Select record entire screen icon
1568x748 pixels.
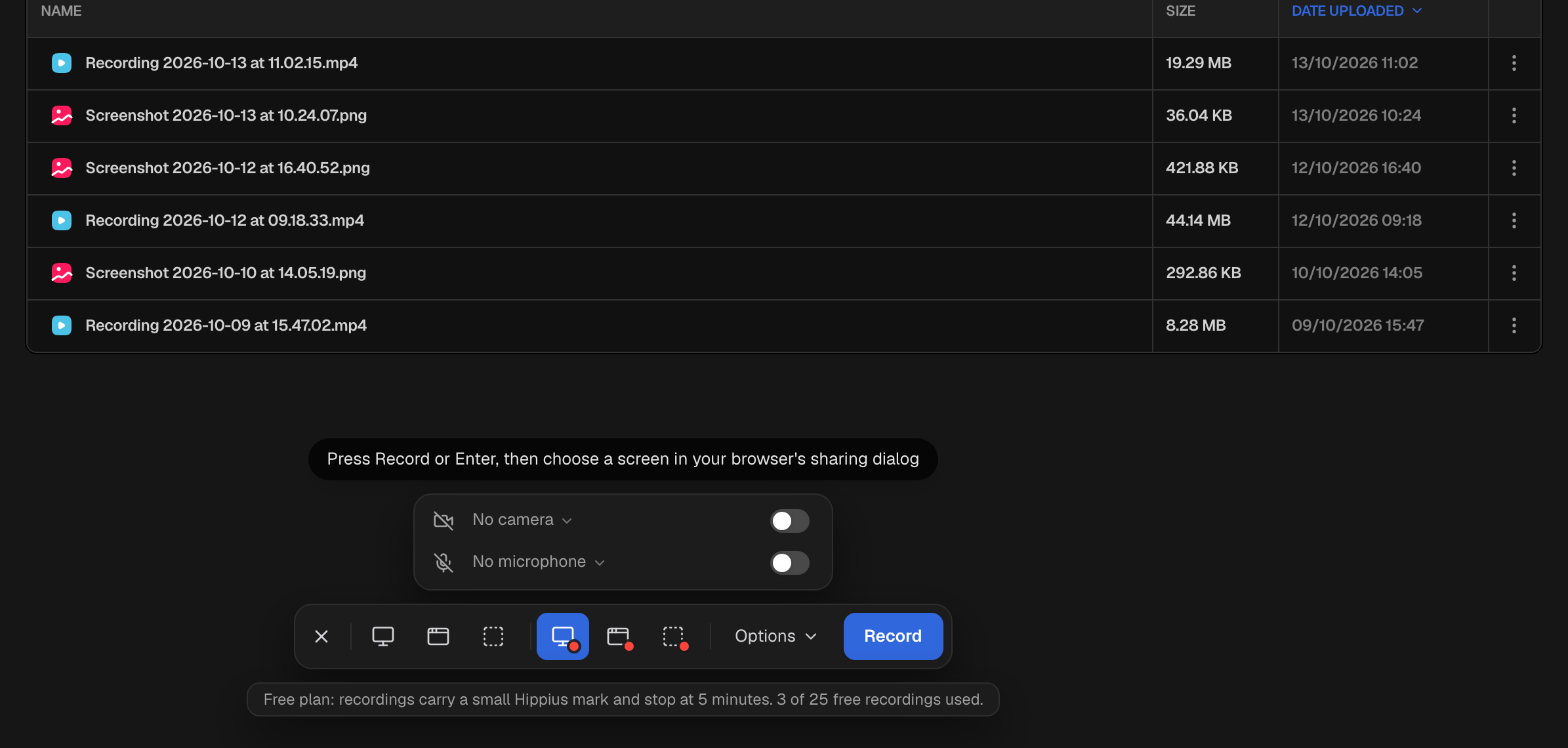[x=563, y=636]
